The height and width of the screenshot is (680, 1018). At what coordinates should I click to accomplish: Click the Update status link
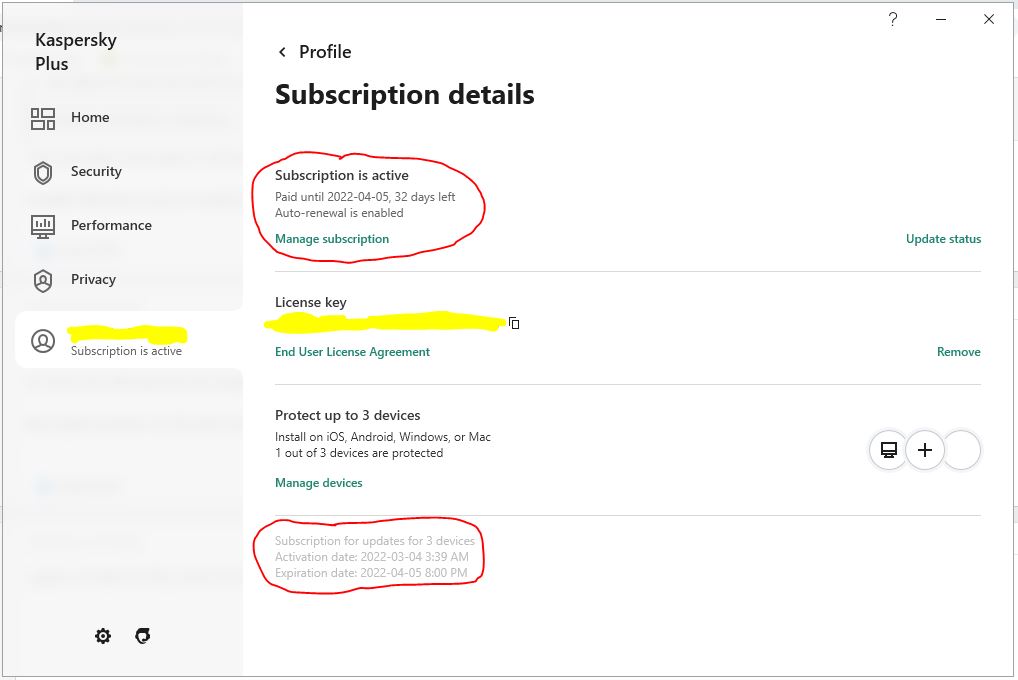(x=943, y=239)
